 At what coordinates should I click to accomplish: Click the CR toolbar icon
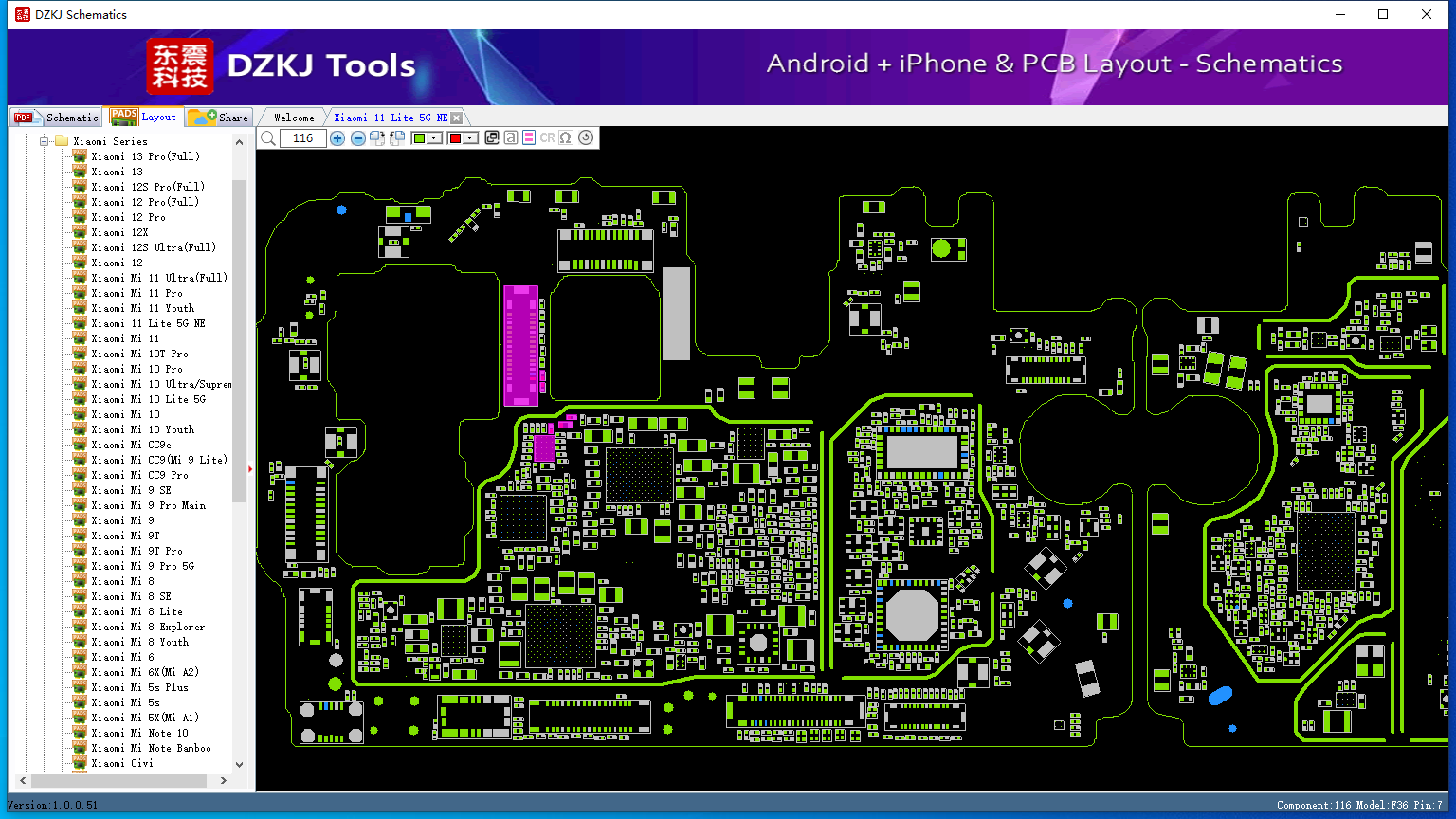[547, 138]
